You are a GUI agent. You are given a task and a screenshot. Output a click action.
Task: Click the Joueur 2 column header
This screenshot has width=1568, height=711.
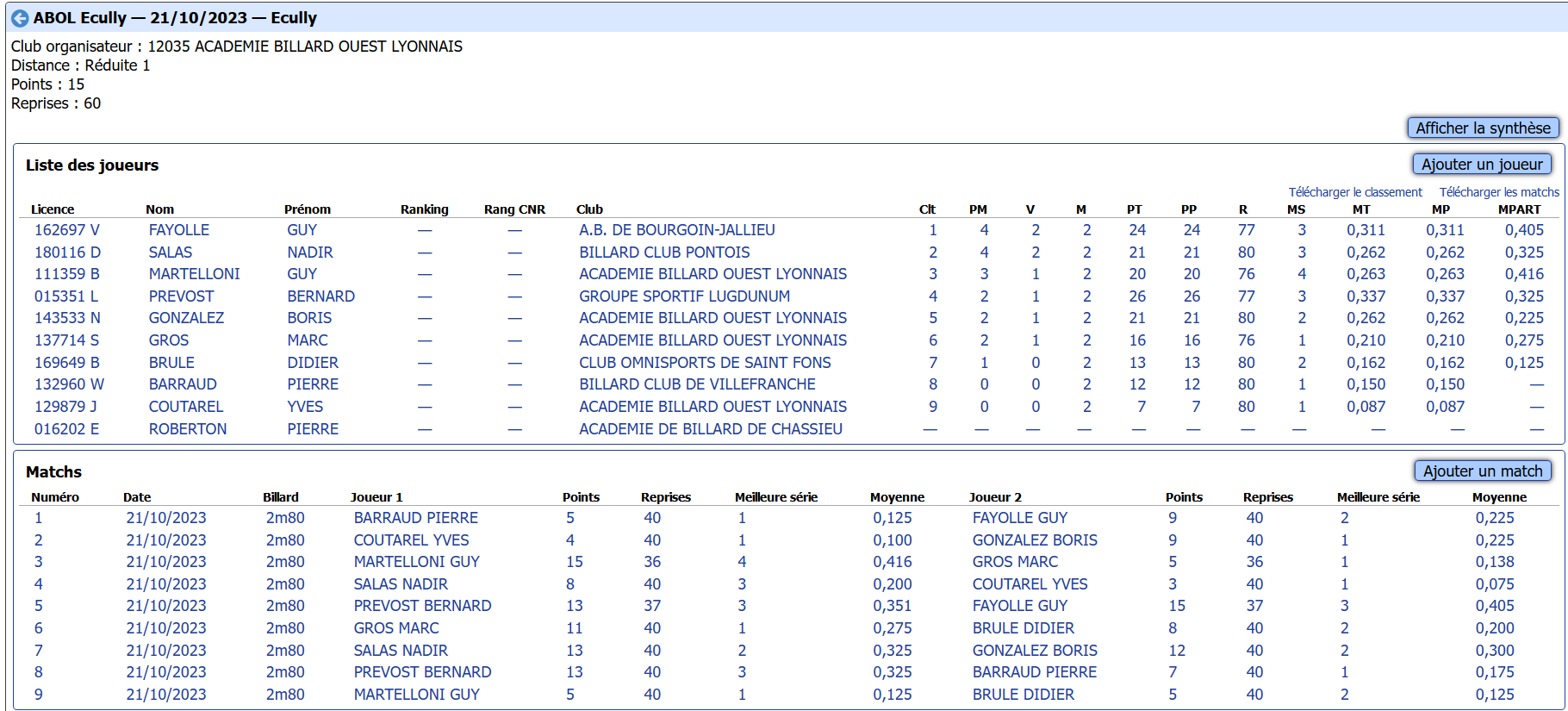point(995,497)
